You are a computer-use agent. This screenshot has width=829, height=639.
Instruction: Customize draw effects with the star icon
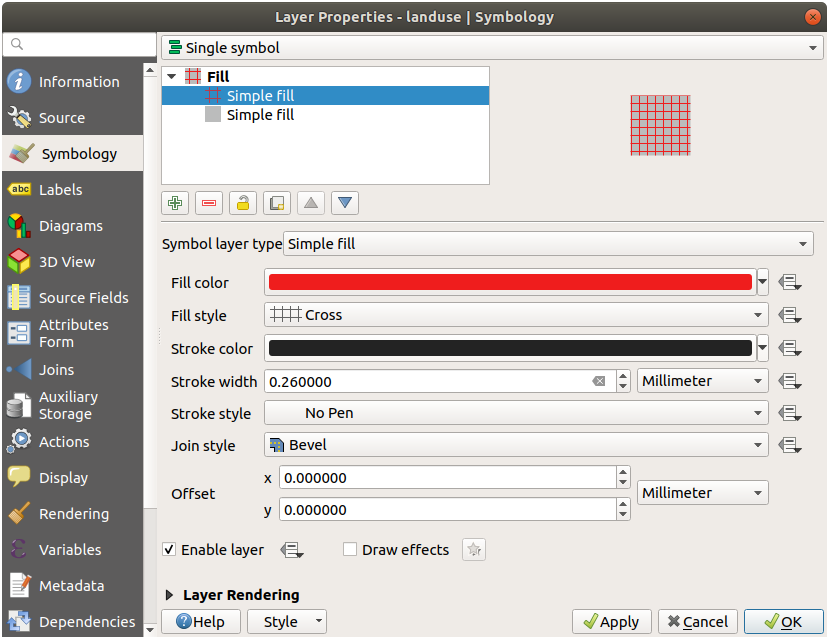tap(475, 549)
